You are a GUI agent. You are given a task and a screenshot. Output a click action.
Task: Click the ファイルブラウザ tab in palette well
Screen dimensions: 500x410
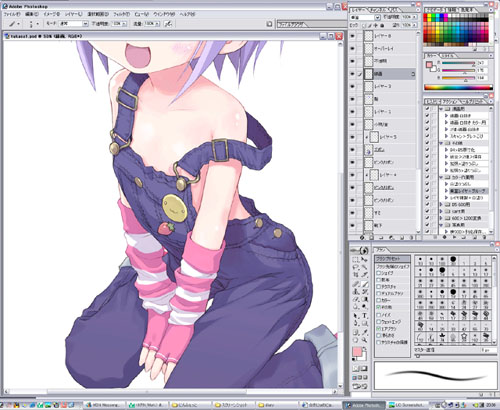click(x=292, y=24)
